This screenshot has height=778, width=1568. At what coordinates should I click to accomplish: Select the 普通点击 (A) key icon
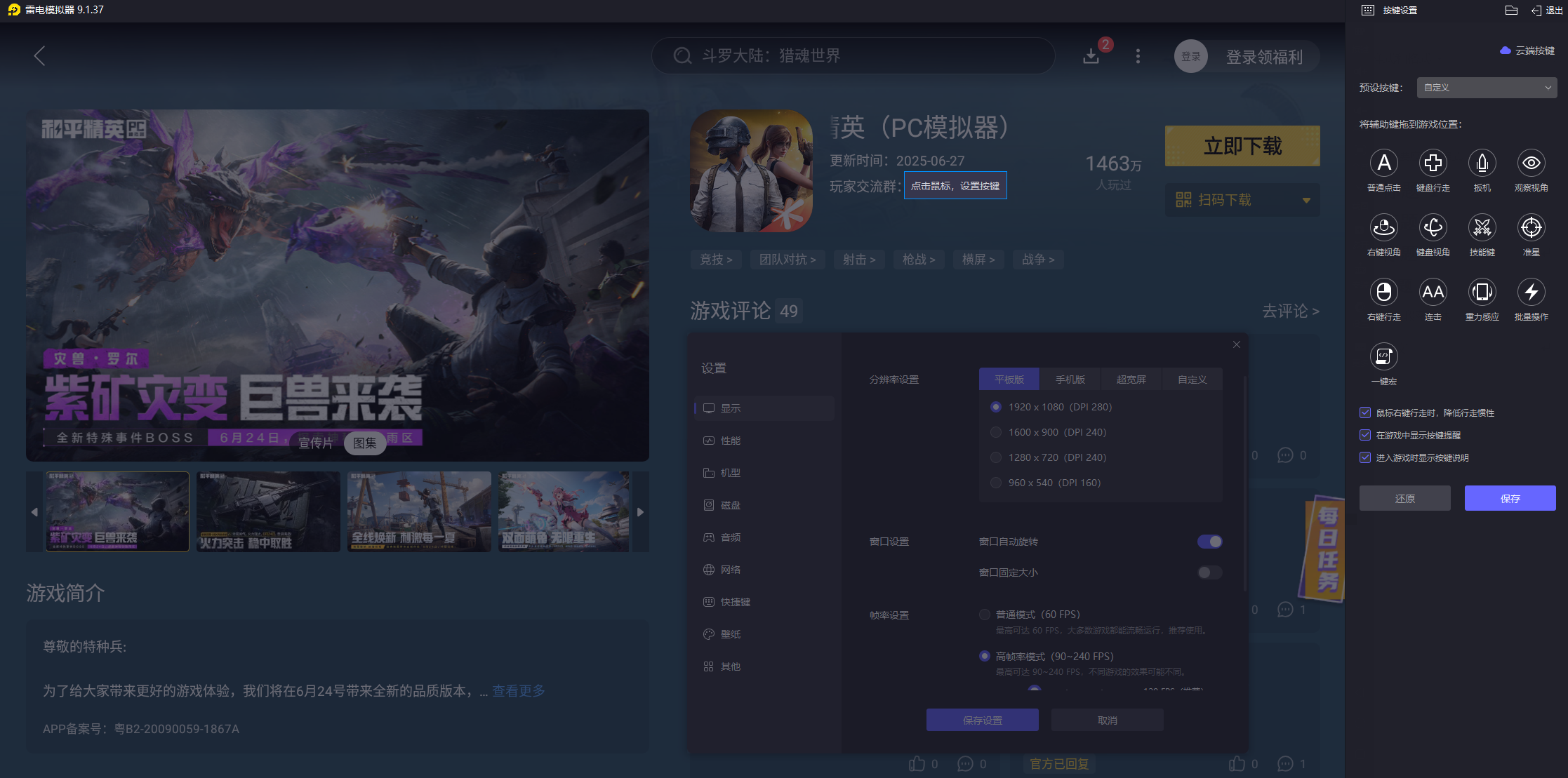(x=1383, y=163)
